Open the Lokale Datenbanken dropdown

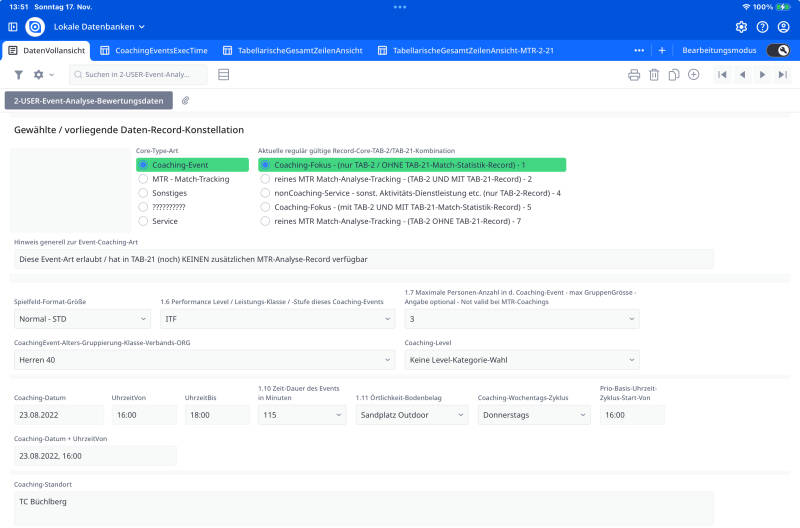(x=99, y=26)
